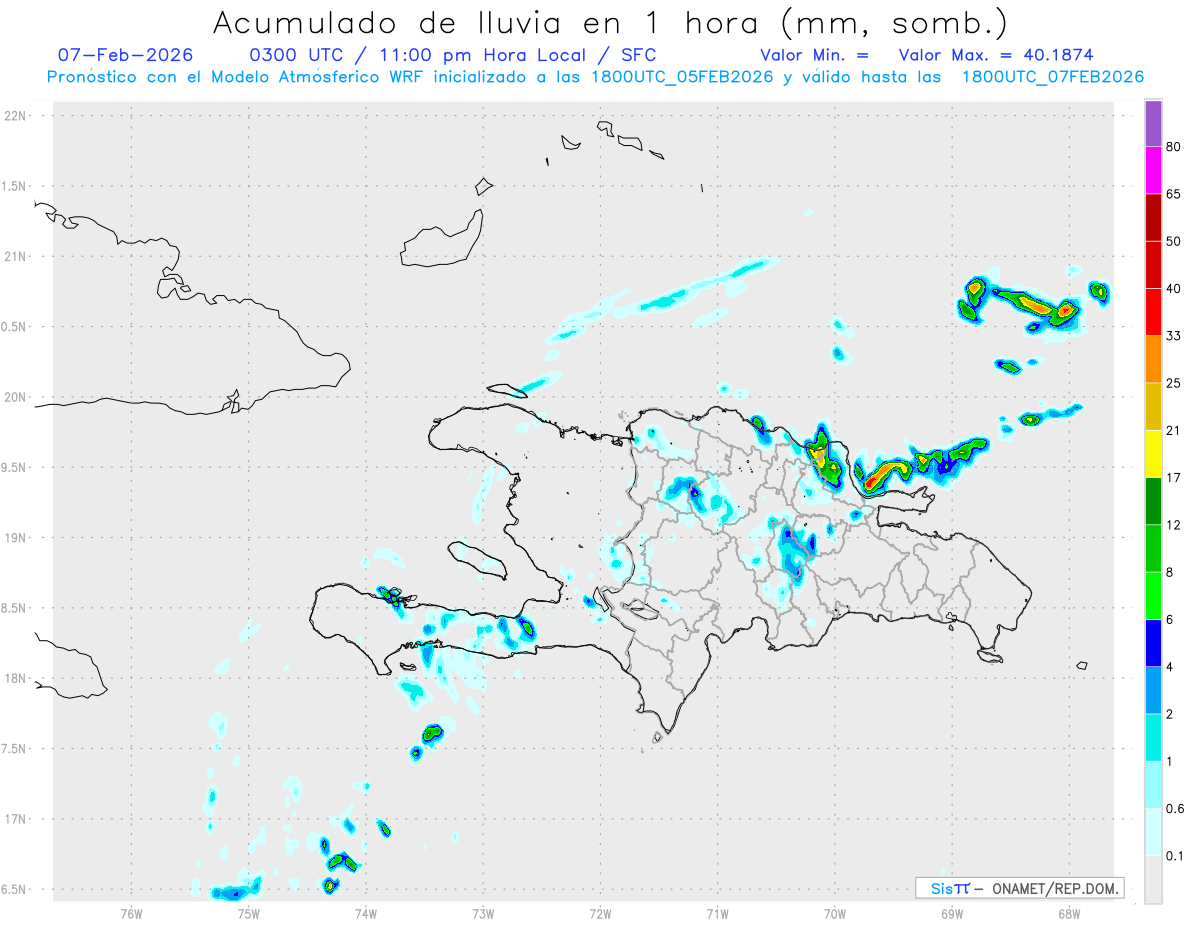
Task: Pick the red legend color between 40 and 50
Action: point(1153,264)
